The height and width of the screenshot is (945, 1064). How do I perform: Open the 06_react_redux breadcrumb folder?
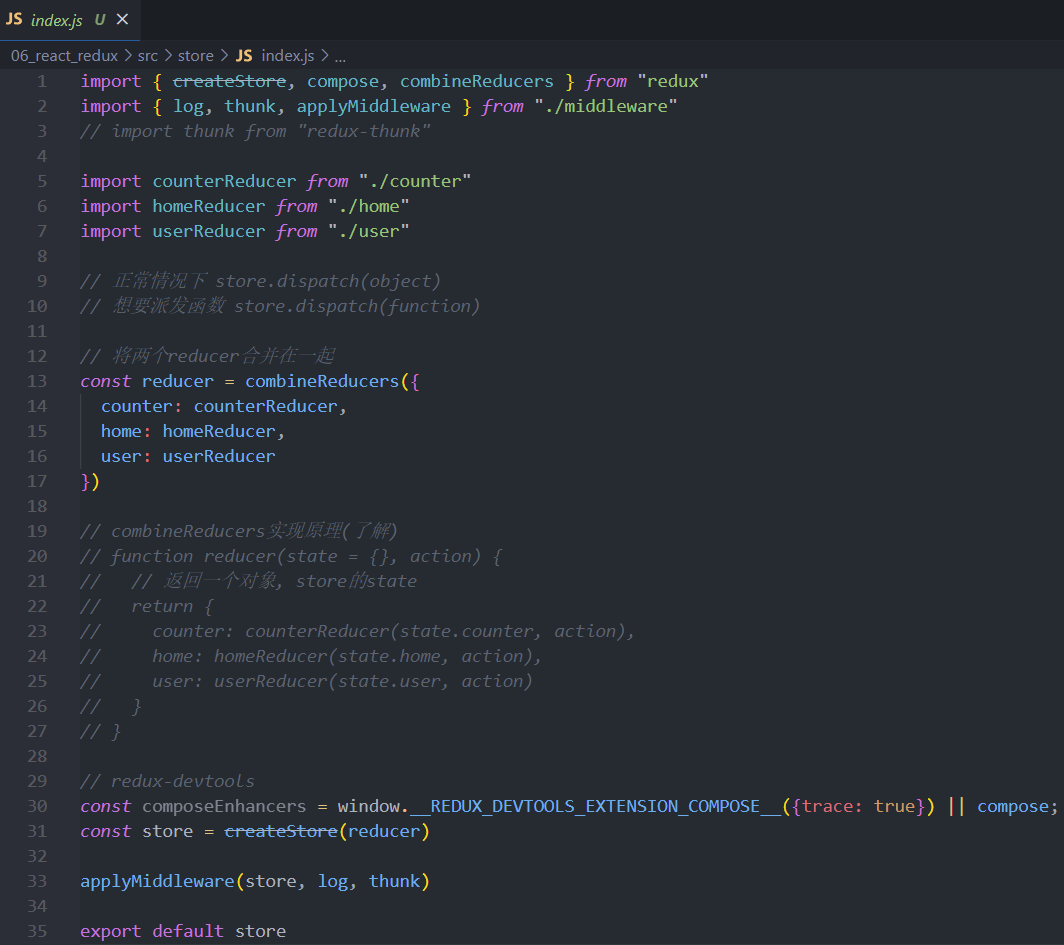tap(64, 56)
